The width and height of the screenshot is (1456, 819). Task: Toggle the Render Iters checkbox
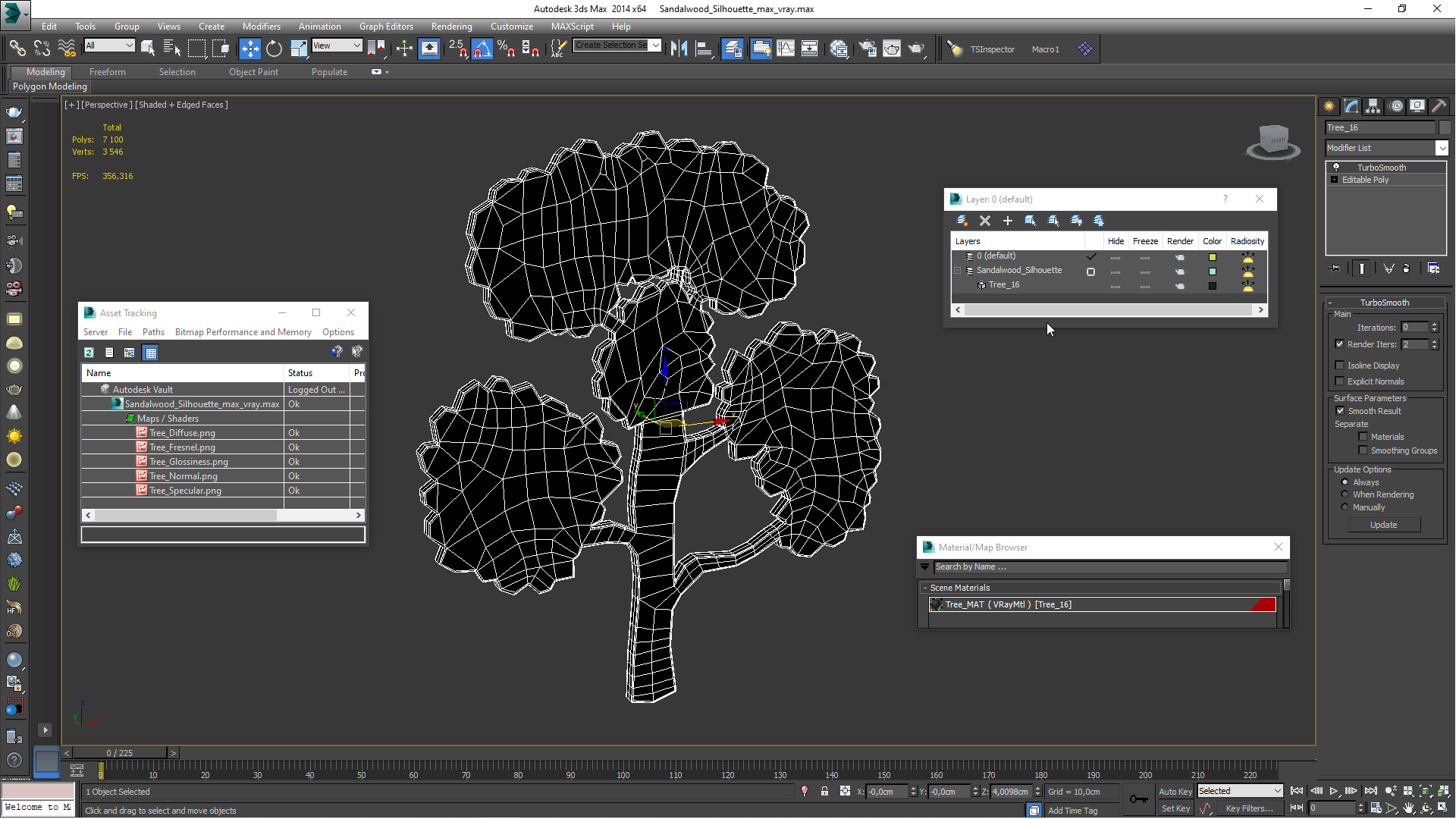point(1339,344)
